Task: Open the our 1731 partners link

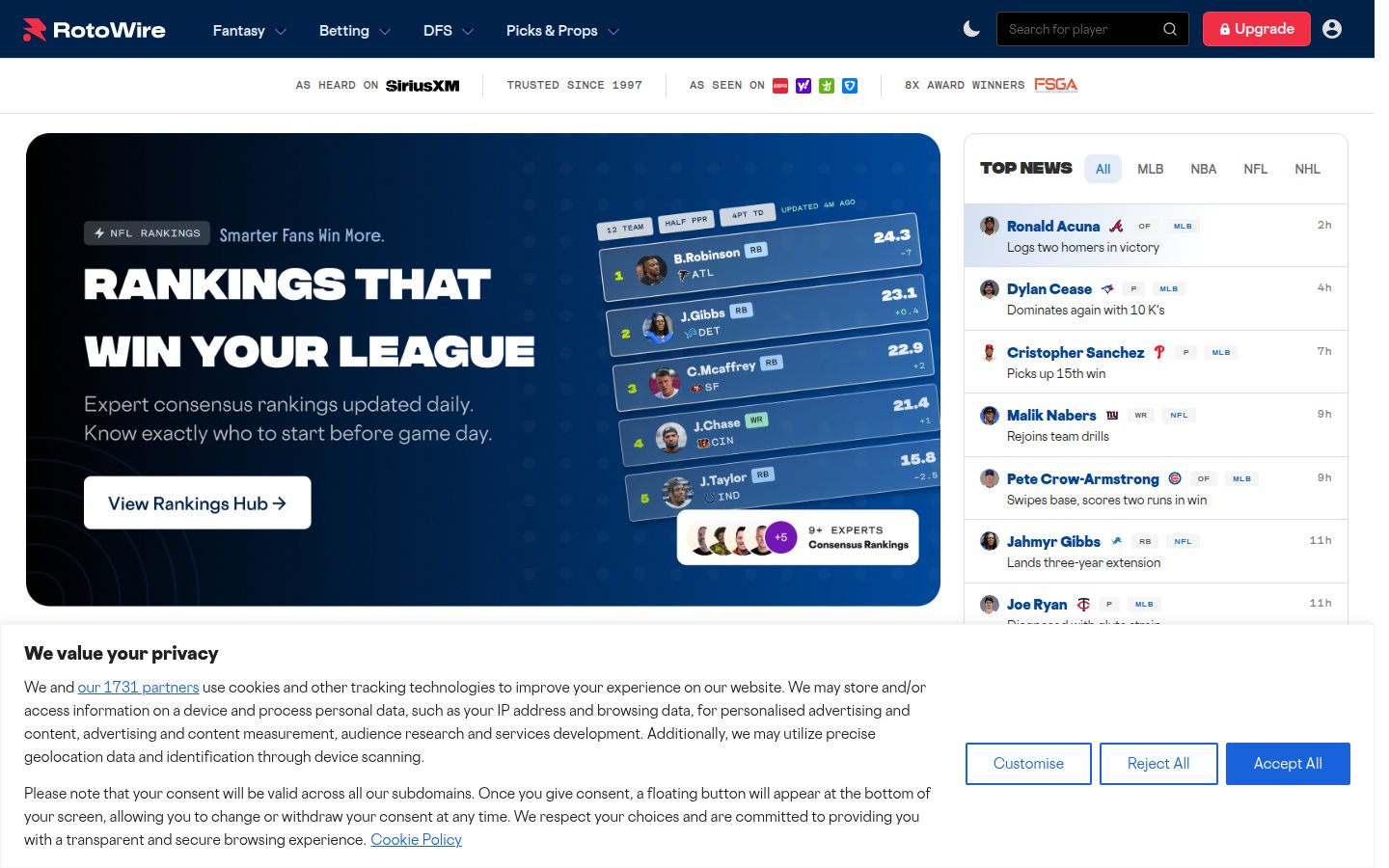Action: click(x=138, y=688)
